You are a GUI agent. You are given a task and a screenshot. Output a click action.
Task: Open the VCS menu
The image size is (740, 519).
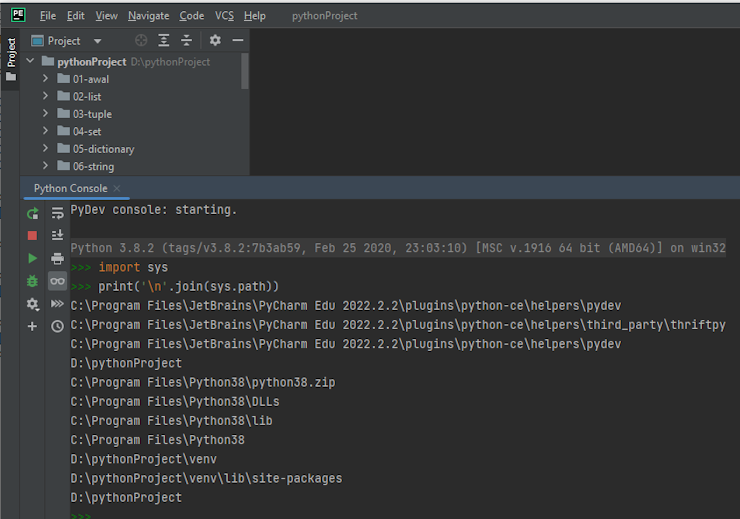224,16
